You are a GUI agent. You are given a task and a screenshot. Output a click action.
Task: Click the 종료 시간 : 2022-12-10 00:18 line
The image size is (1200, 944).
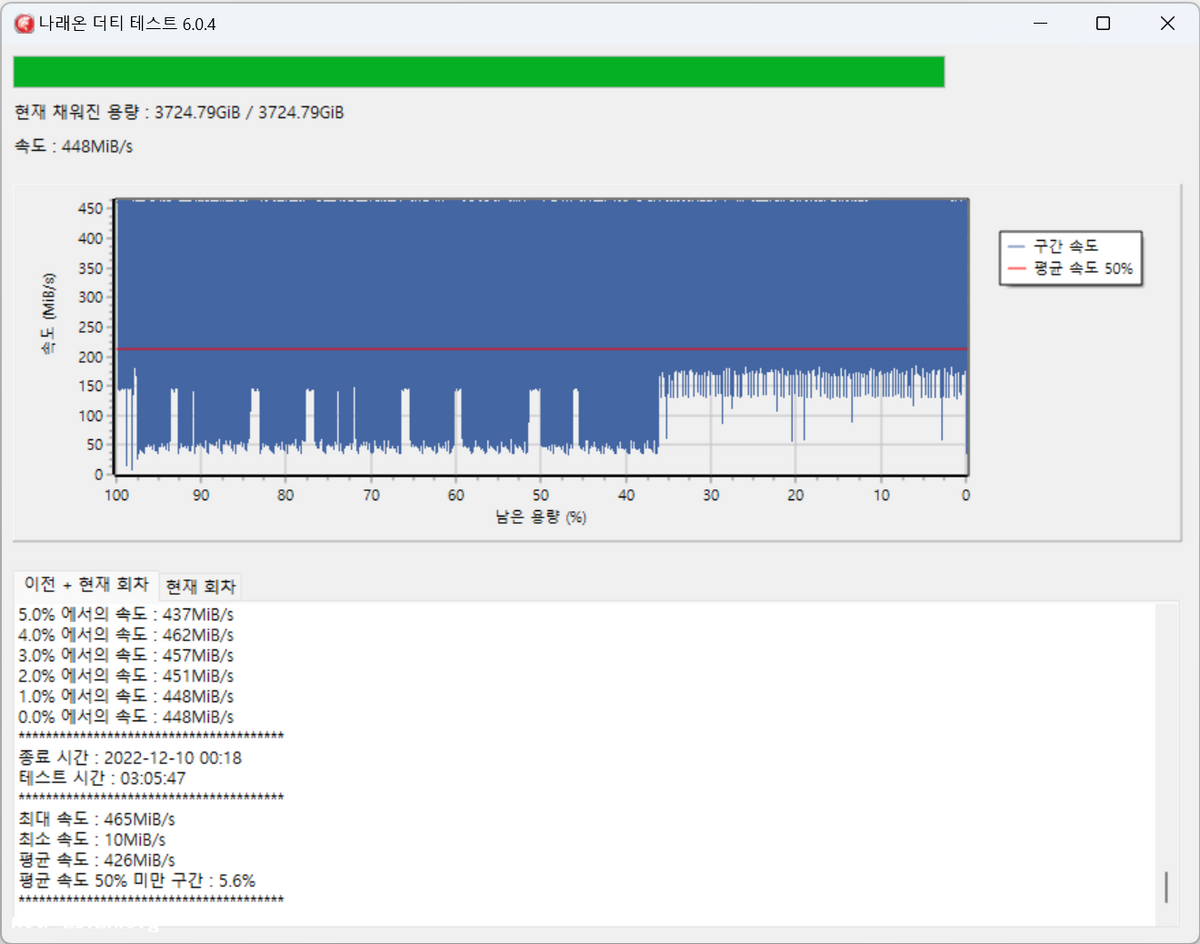click(x=130, y=758)
